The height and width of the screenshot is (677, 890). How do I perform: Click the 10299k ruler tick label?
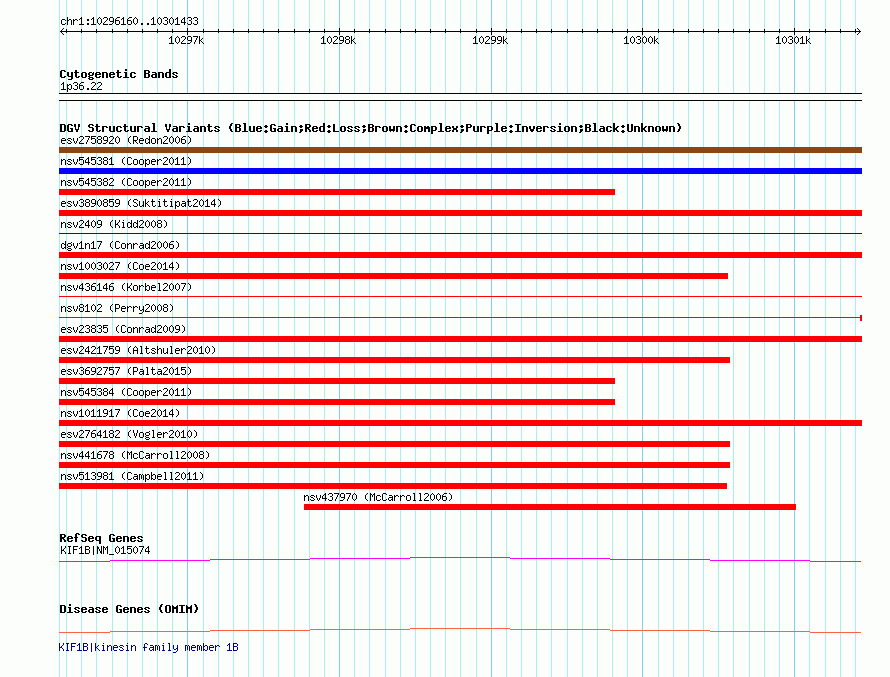click(x=490, y=40)
